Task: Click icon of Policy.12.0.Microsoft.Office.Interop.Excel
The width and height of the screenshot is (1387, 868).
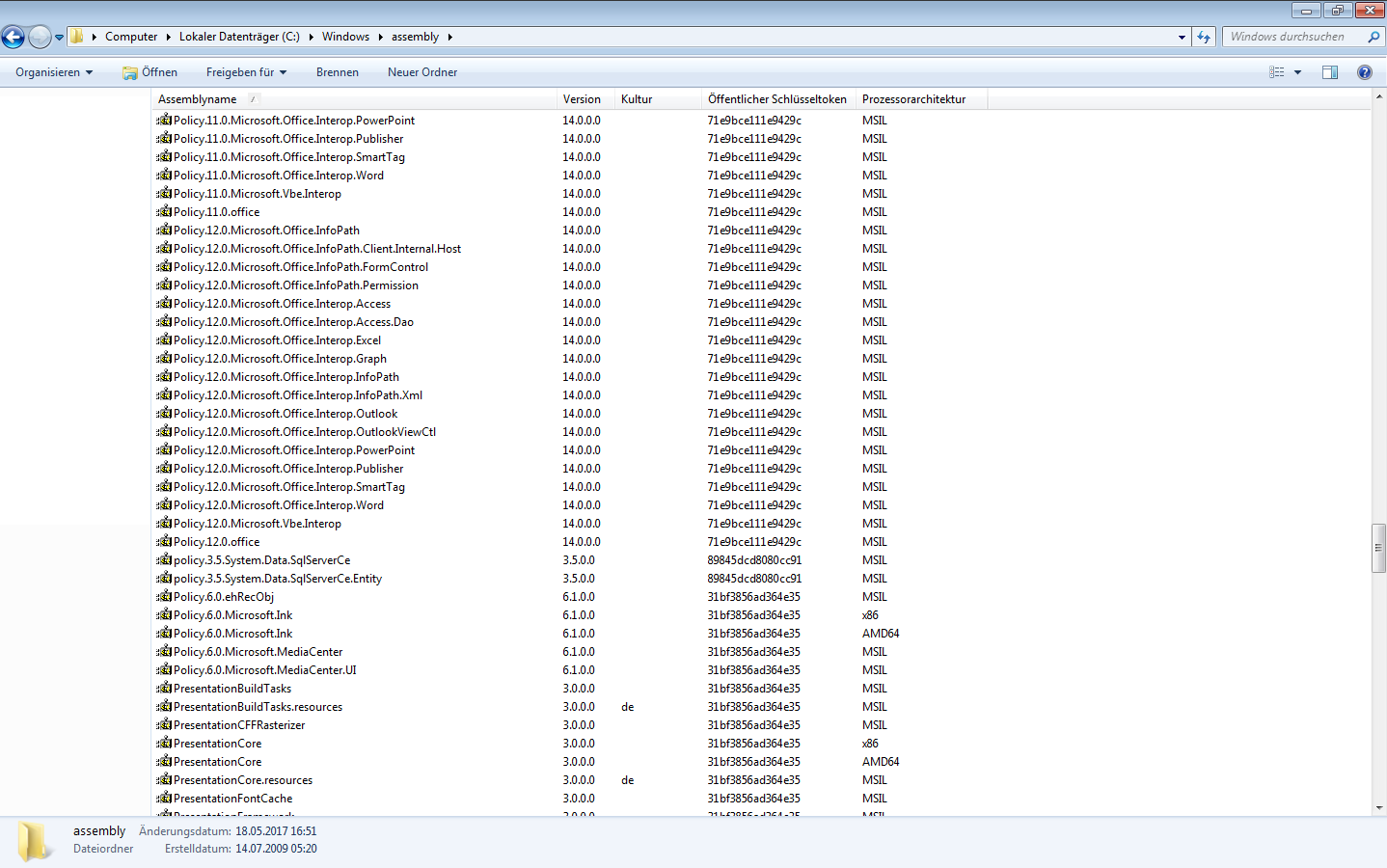Action: [164, 339]
